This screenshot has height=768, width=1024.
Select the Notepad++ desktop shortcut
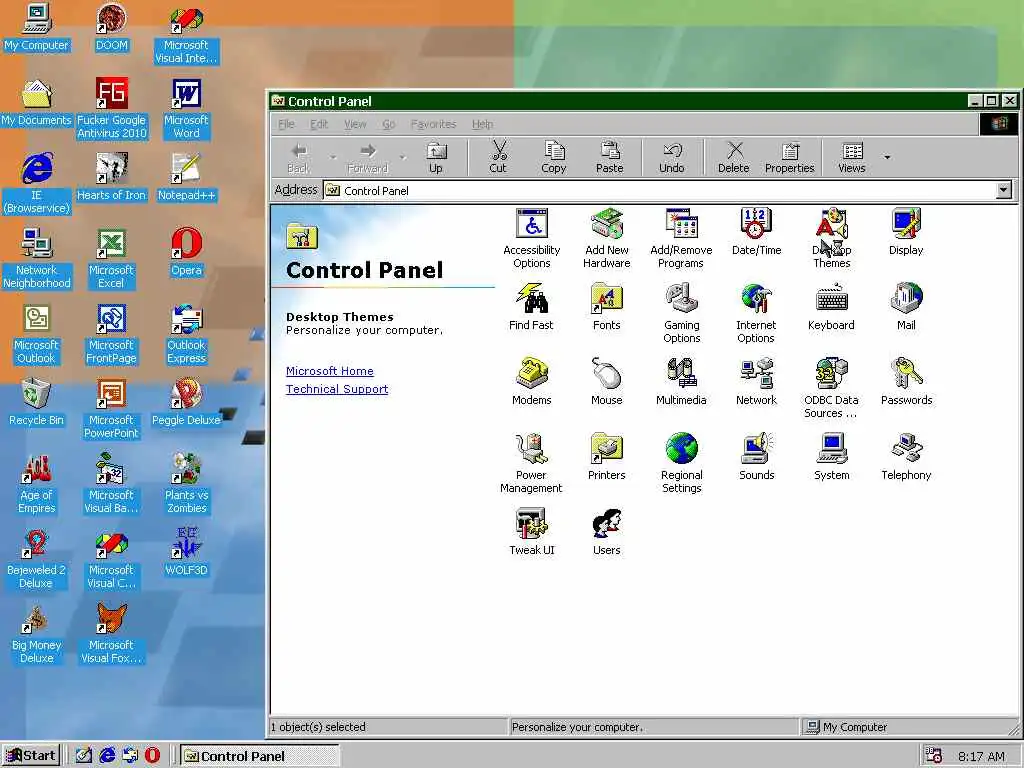click(186, 177)
